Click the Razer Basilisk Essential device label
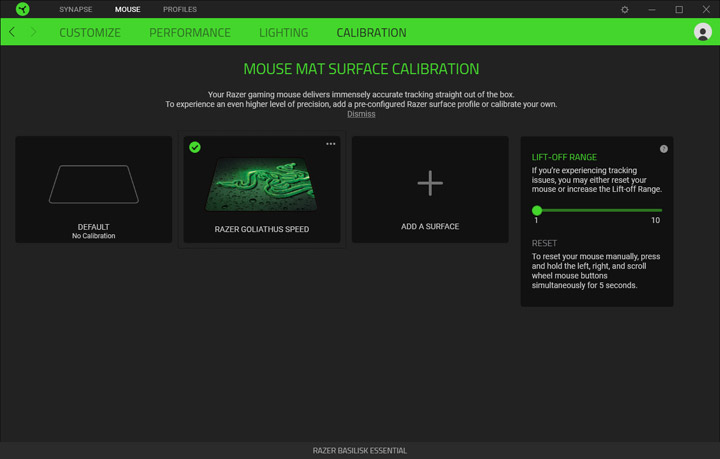Image resolution: width=720 pixels, height=459 pixels. pos(360,451)
